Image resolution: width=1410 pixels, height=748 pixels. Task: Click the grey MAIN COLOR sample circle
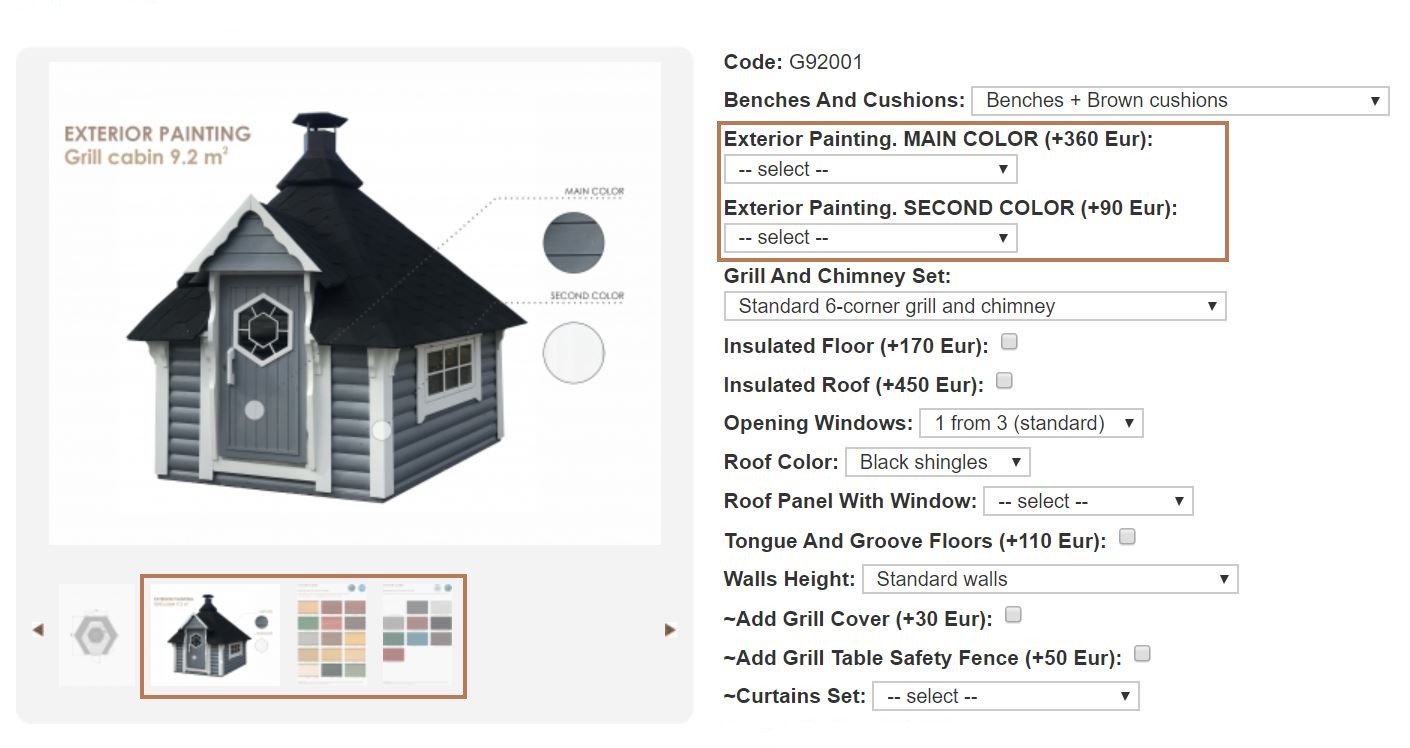click(x=573, y=243)
